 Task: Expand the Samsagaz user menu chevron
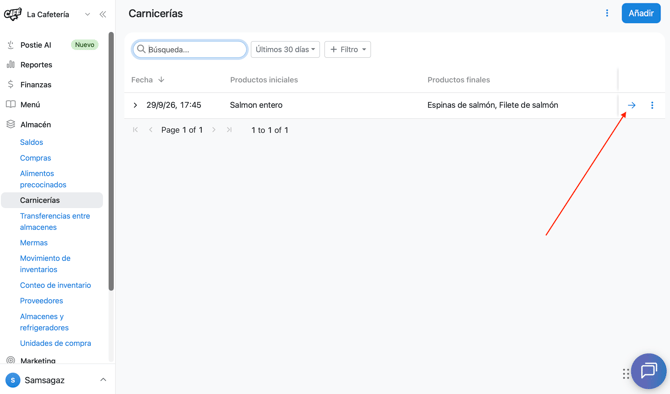click(x=103, y=379)
